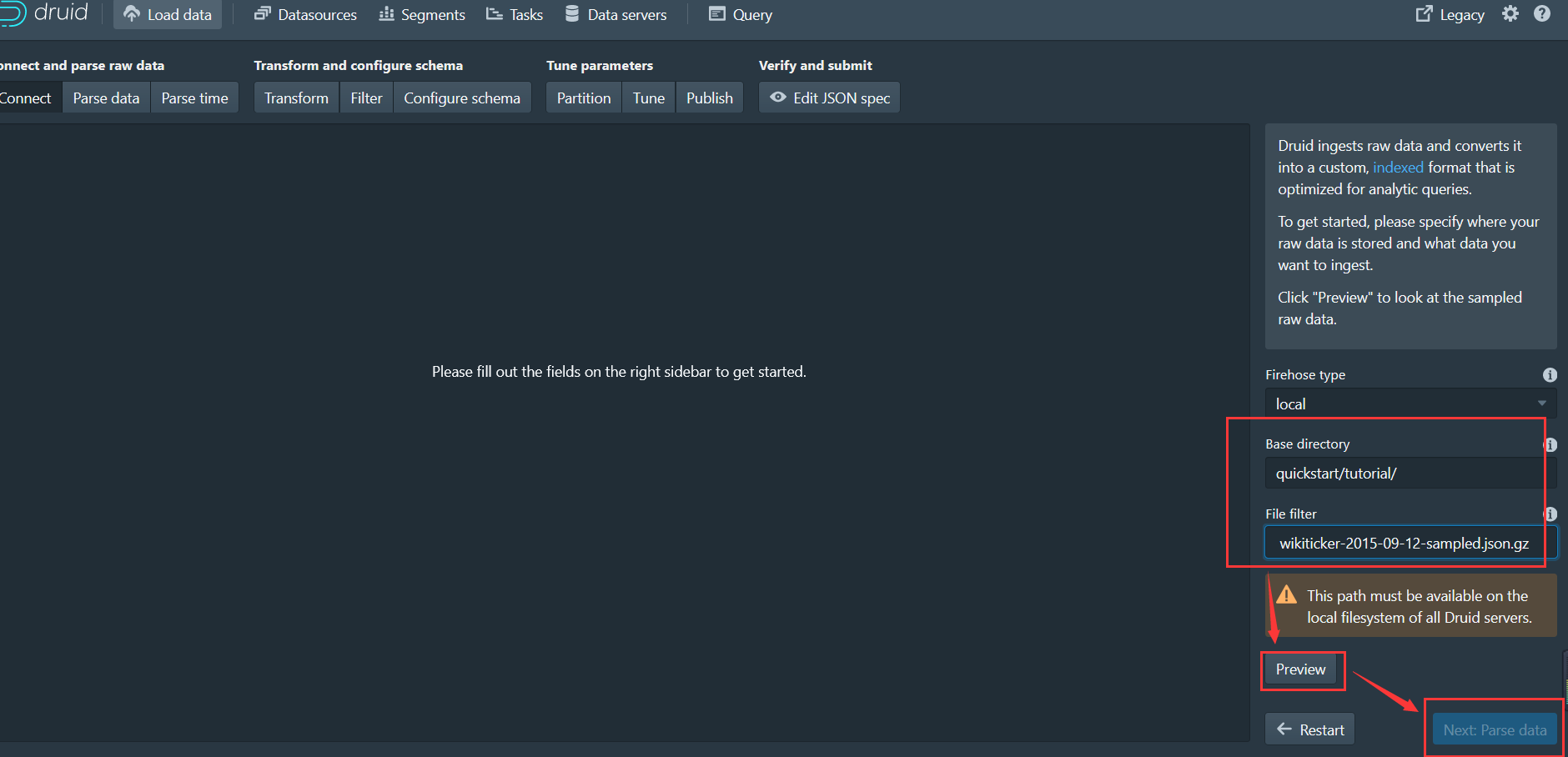Show Firehose type info icon tooltip
This screenshot has width=1568, height=757.
(x=1550, y=375)
